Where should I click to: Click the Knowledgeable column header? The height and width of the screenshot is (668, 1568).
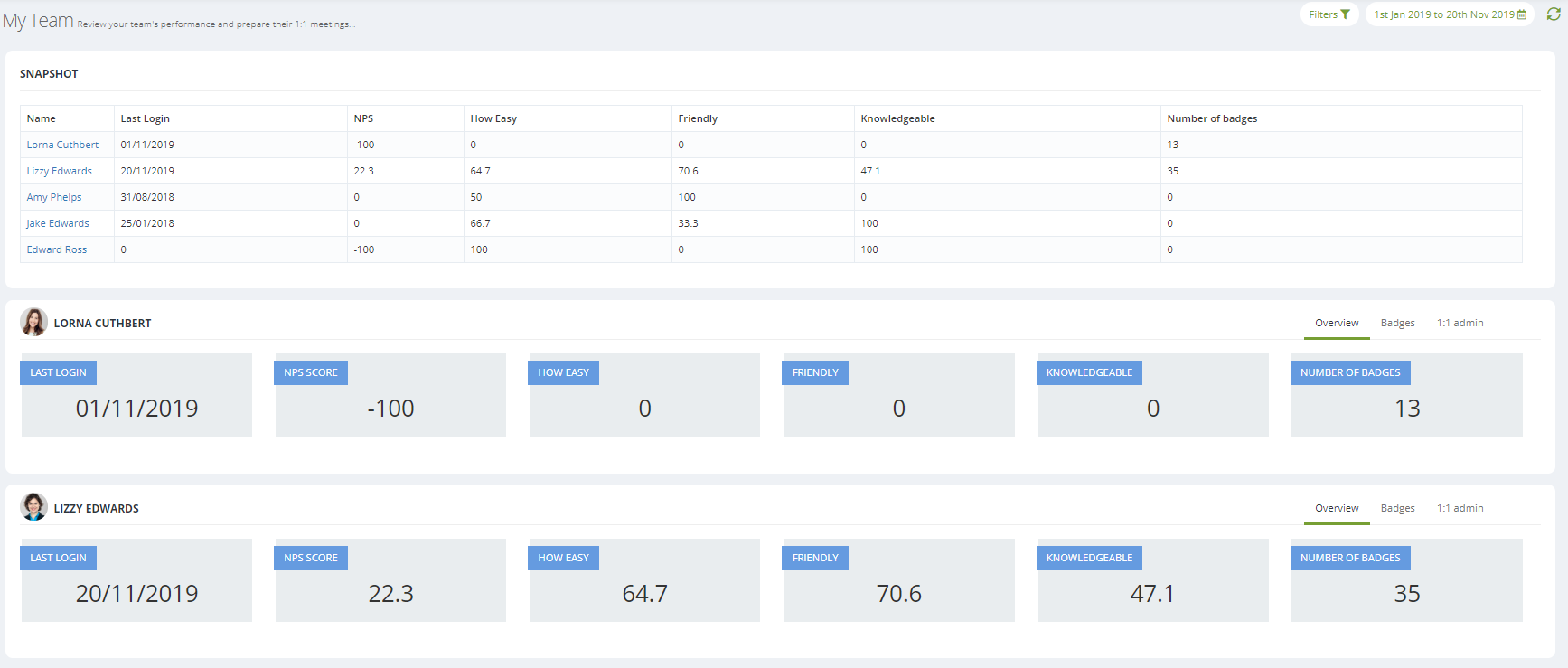[x=1008, y=118]
